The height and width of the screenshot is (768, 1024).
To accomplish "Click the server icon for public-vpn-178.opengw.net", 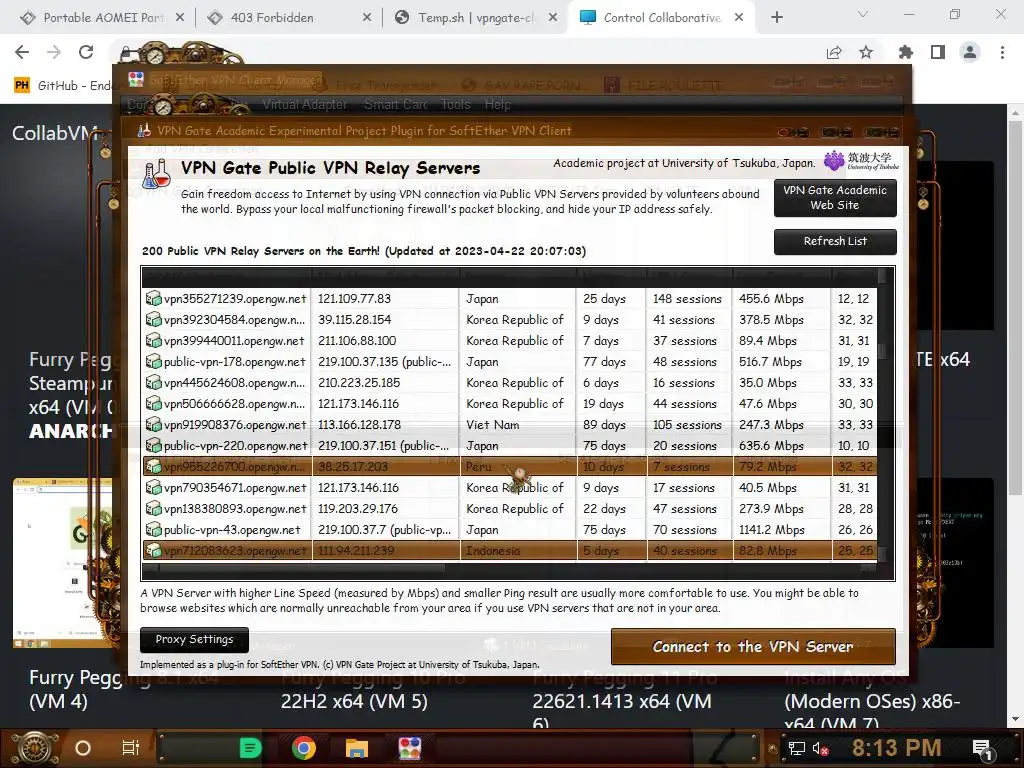I will pyautogui.click(x=153, y=361).
